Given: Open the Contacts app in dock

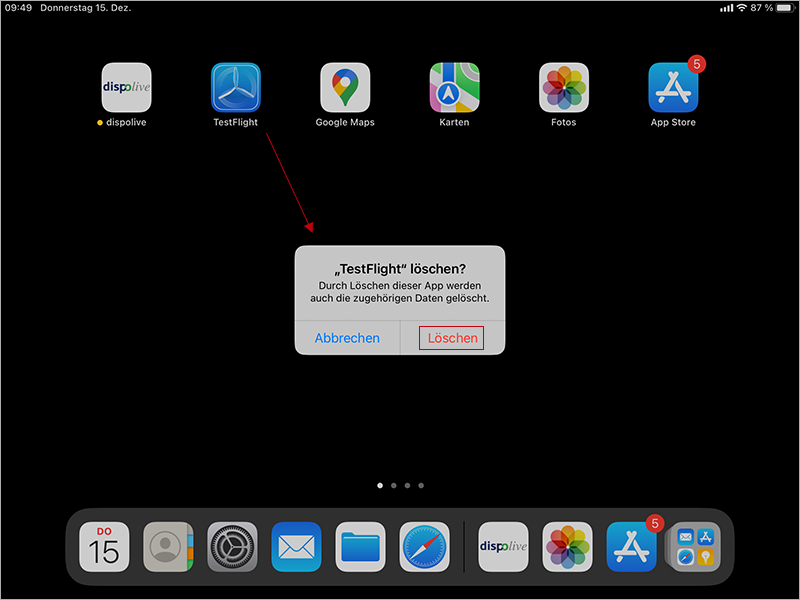Looking at the screenshot, I should tap(168, 546).
